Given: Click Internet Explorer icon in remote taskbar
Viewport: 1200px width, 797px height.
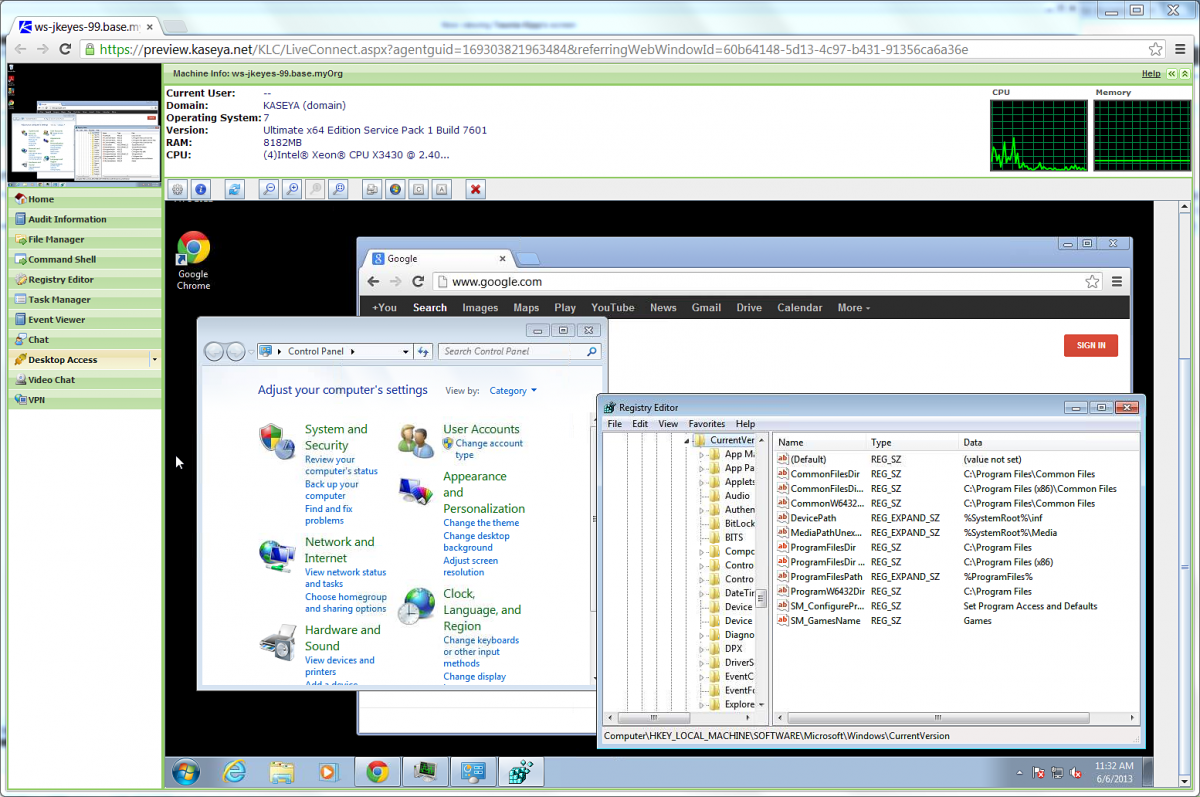Looking at the screenshot, I should pyautogui.click(x=235, y=771).
